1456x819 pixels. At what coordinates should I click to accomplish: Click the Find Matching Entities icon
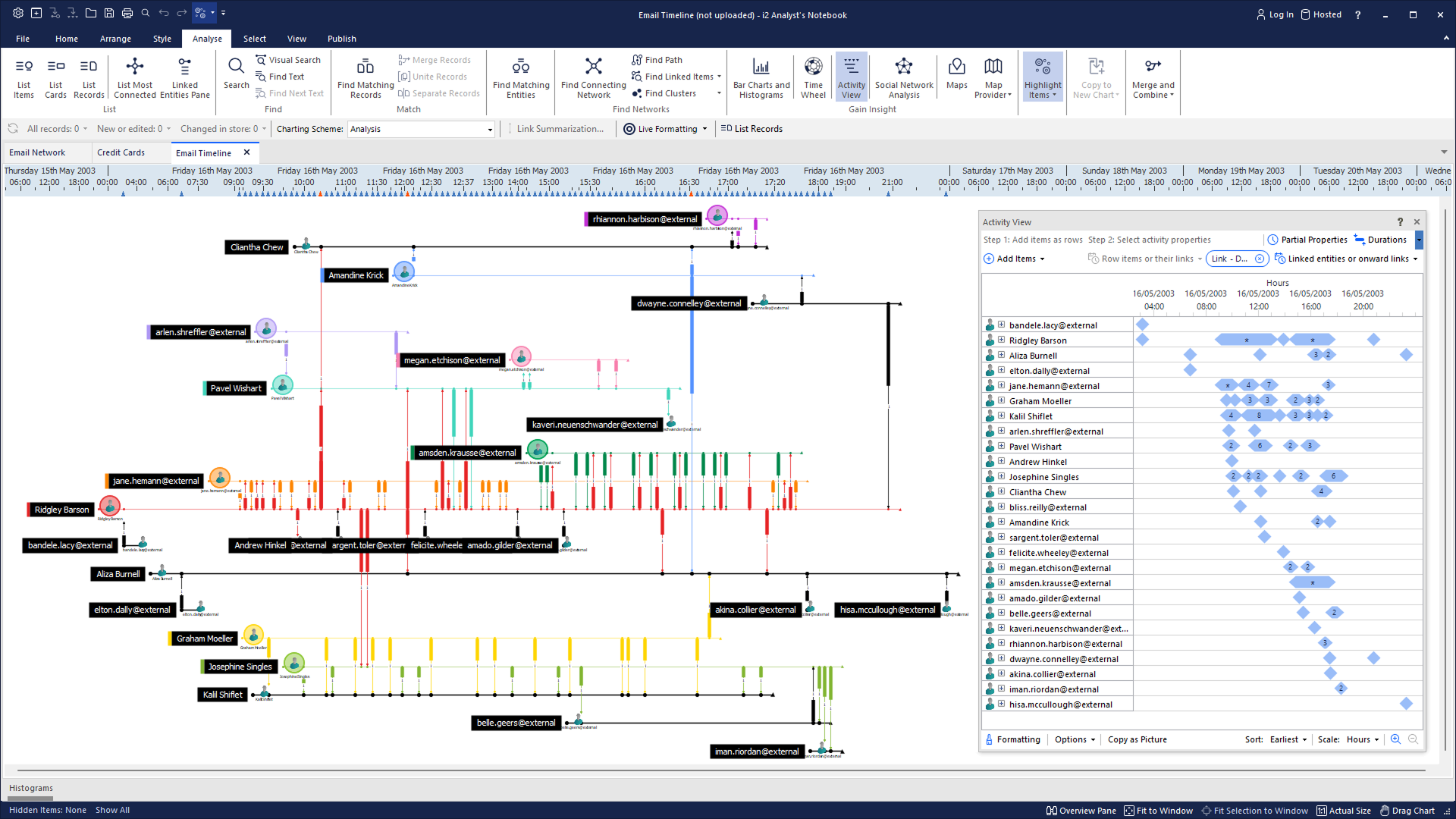tap(520, 67)
